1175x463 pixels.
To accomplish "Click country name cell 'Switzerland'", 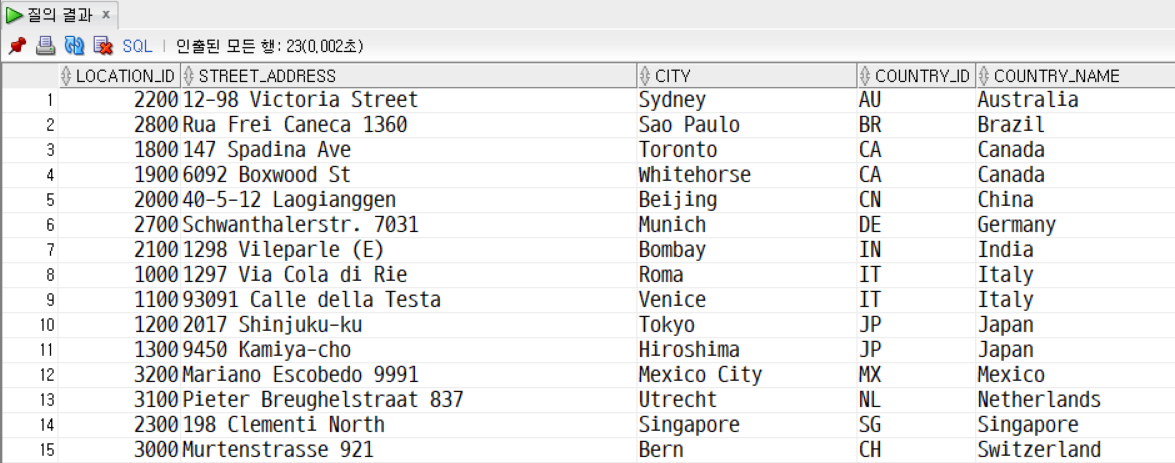I will tap(1075, 450).
